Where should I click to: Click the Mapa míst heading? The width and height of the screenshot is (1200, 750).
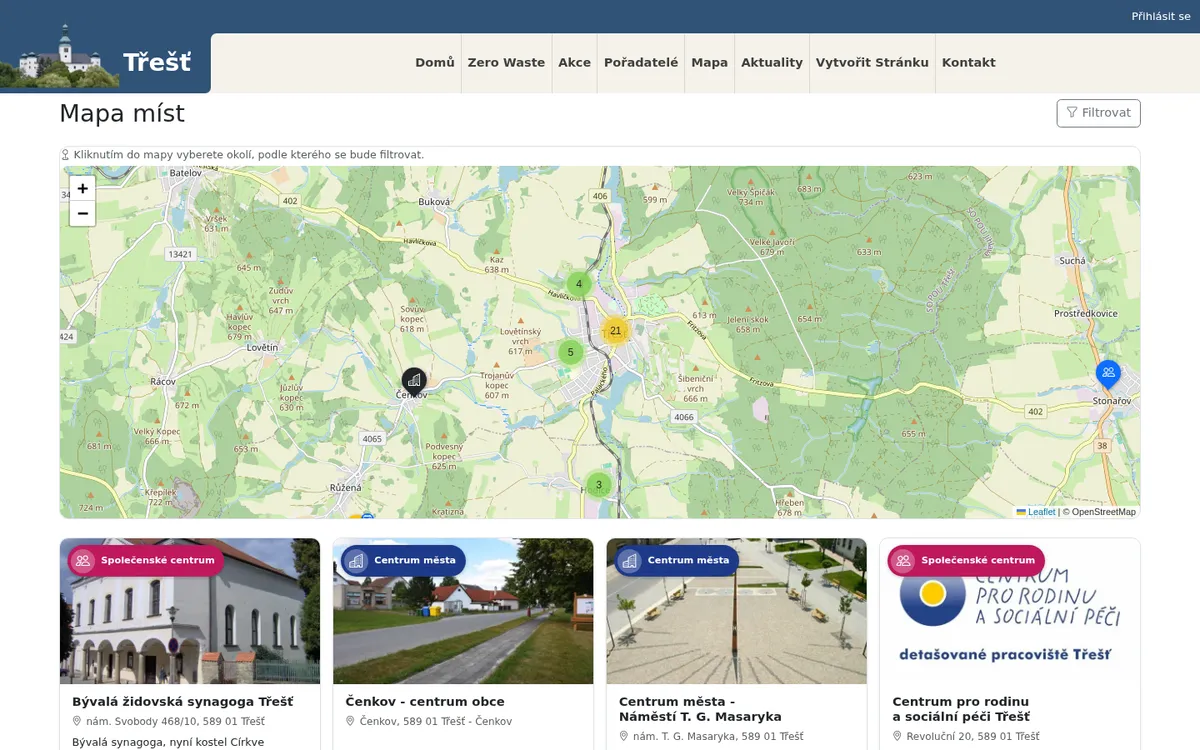(122, 114)
